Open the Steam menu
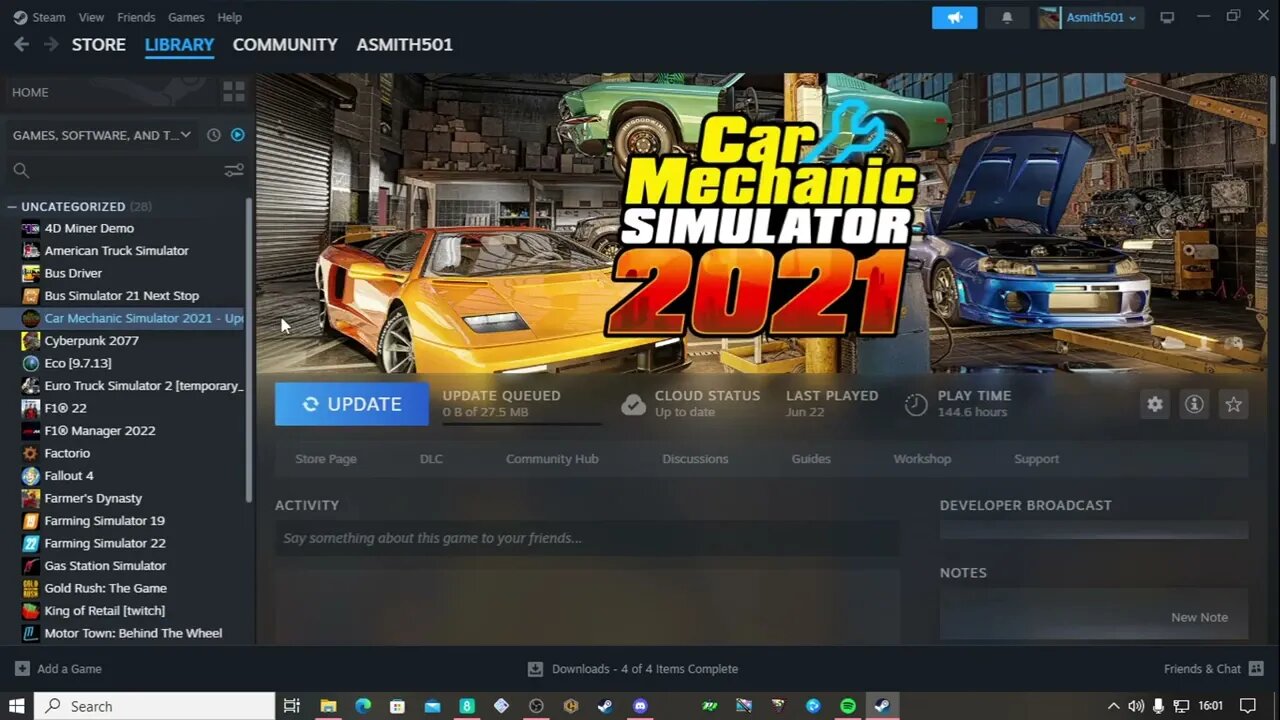 48,17
